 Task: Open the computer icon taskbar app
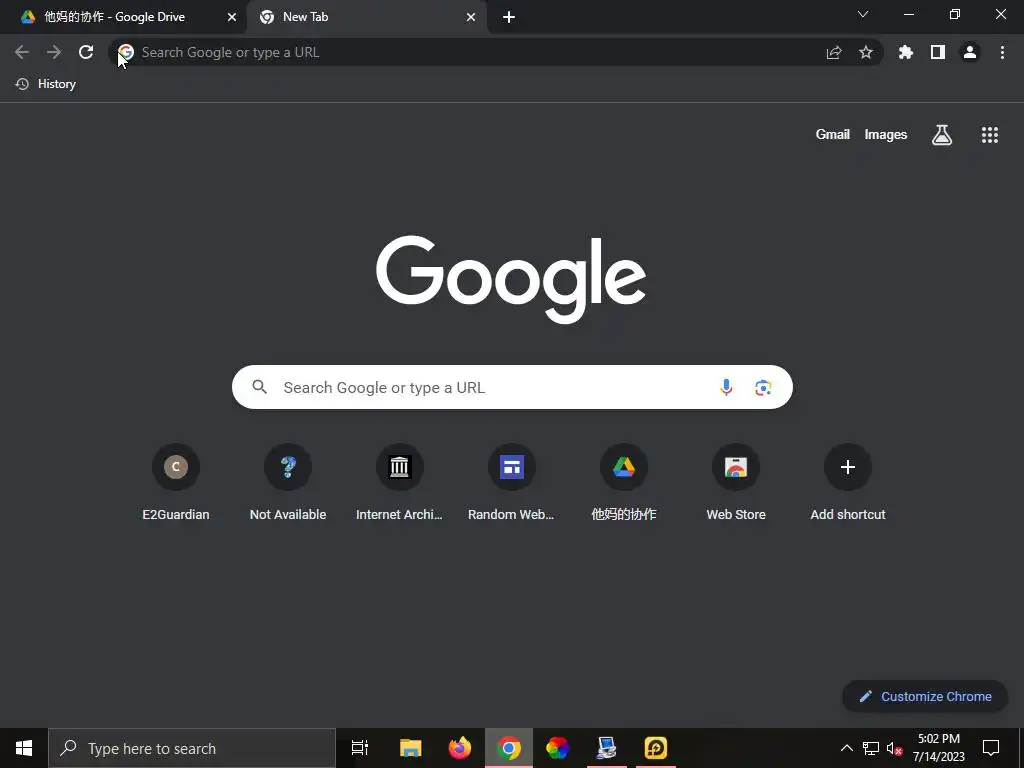pos(607,748)
